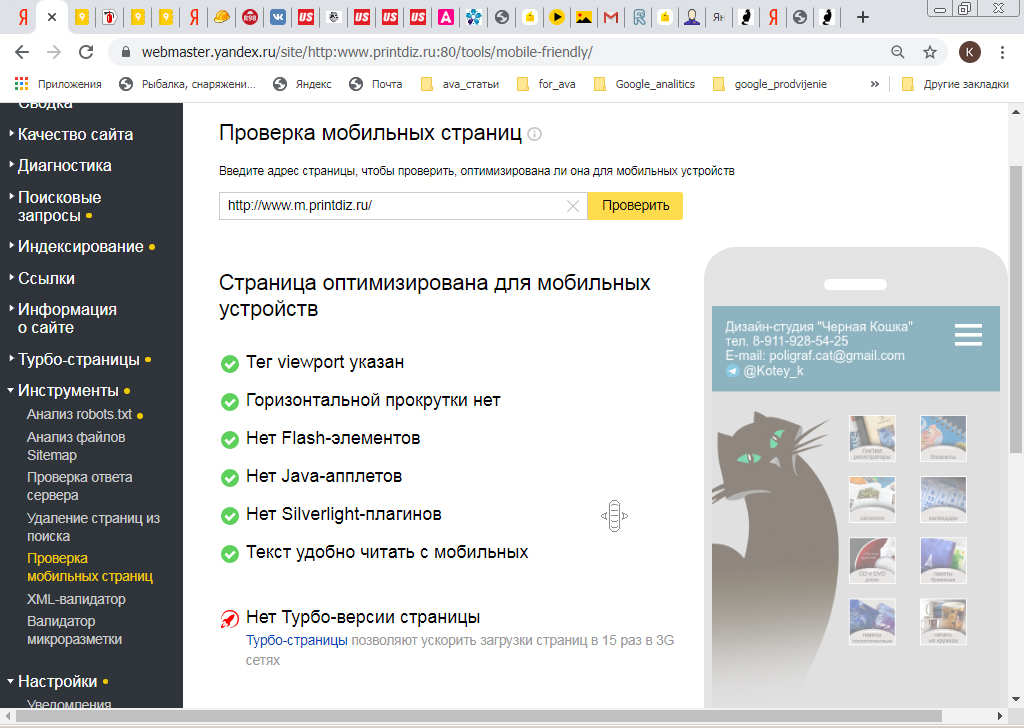The image size is (1024, 728).
Task: Open Анализ robots.txt tool
Action: [x=79, y=415]
